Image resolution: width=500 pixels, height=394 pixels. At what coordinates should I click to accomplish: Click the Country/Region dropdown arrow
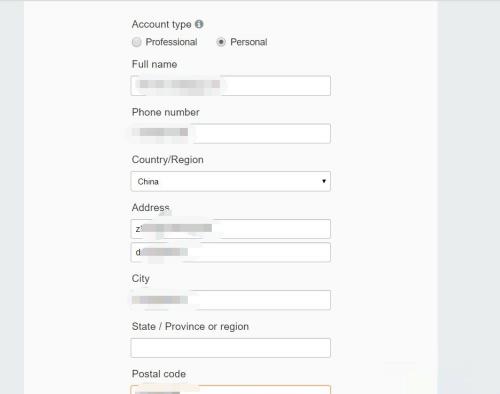click(324, 181)
